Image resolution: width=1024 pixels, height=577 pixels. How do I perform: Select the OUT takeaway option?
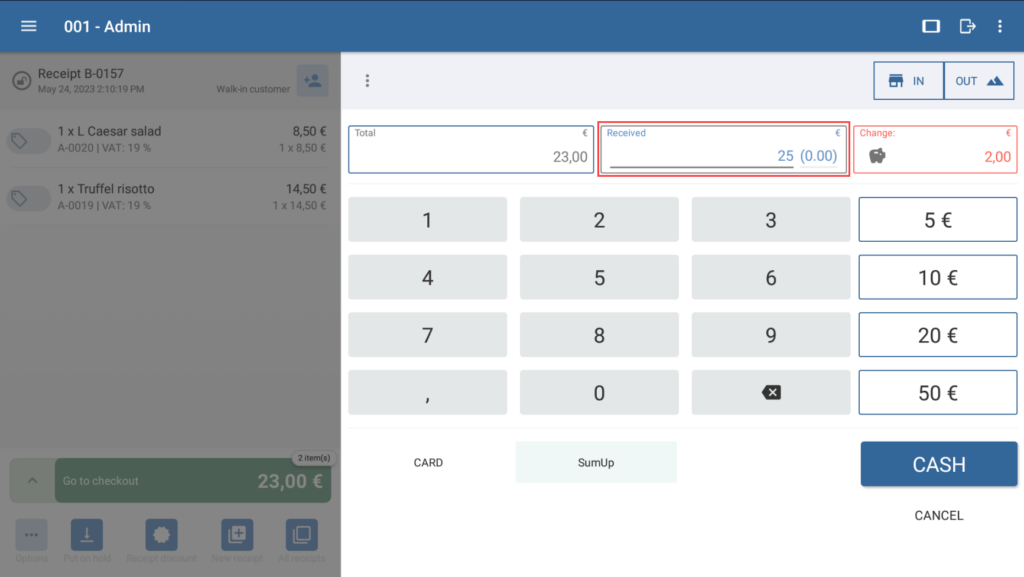point(978,81)
